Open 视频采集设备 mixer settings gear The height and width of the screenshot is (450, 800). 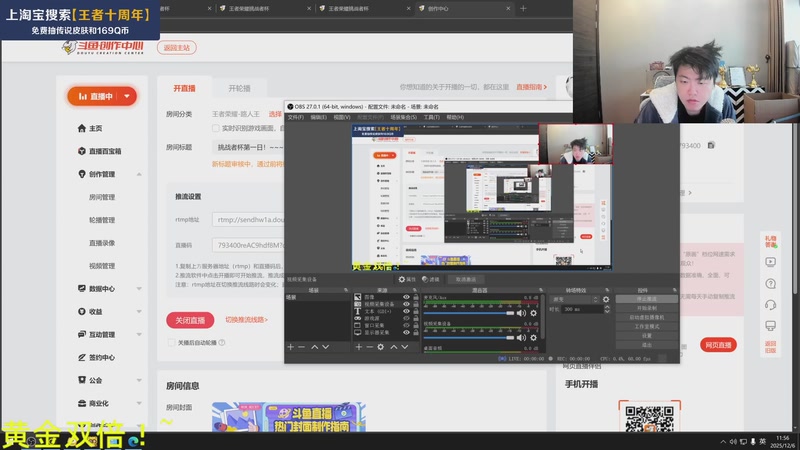click(x=534, y=337)
